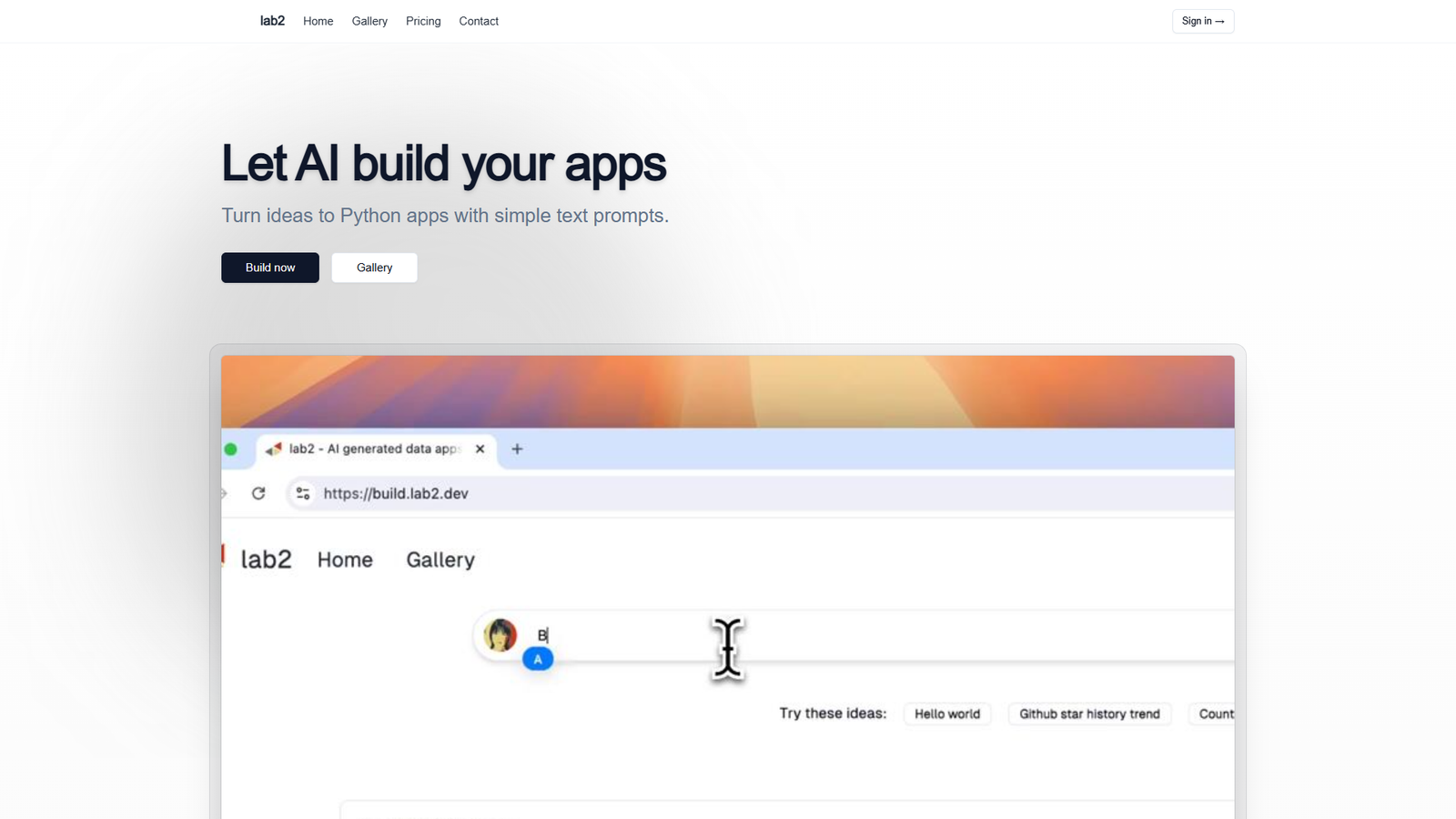Click the blue 'A' badge under the avatar
Screen dimensions: 1456x819
tap(538, 659)
